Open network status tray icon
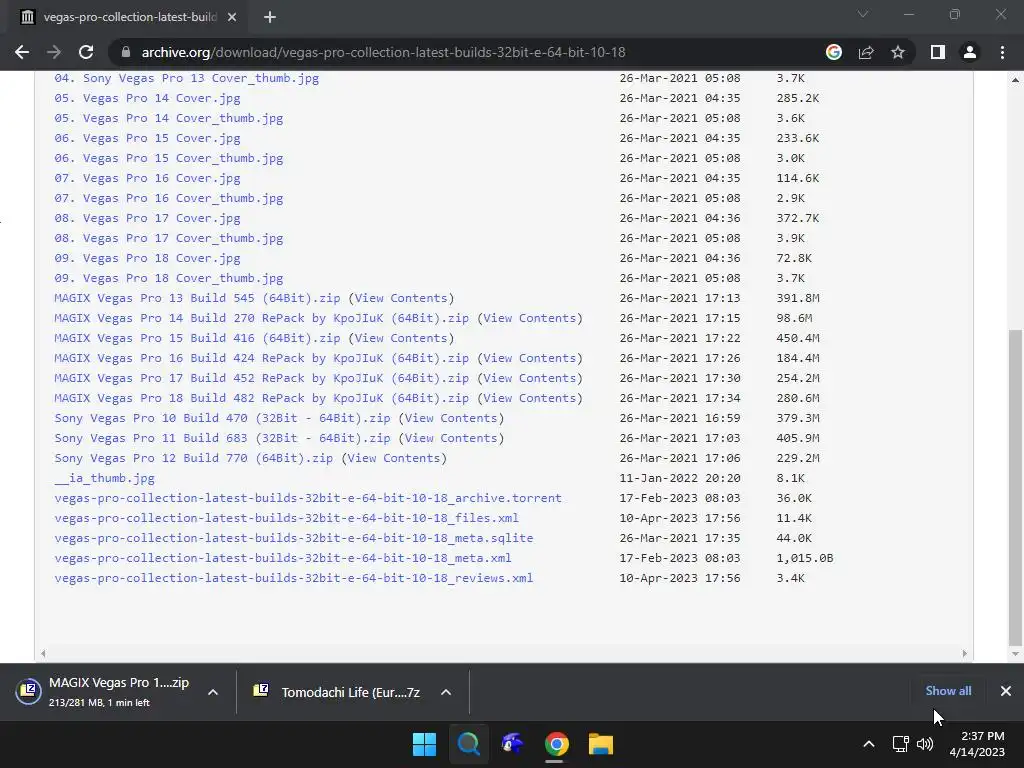 point(901,744)
